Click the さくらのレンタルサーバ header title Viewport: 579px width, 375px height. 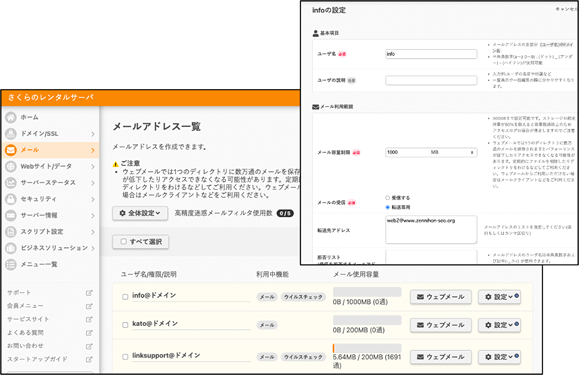51,97
